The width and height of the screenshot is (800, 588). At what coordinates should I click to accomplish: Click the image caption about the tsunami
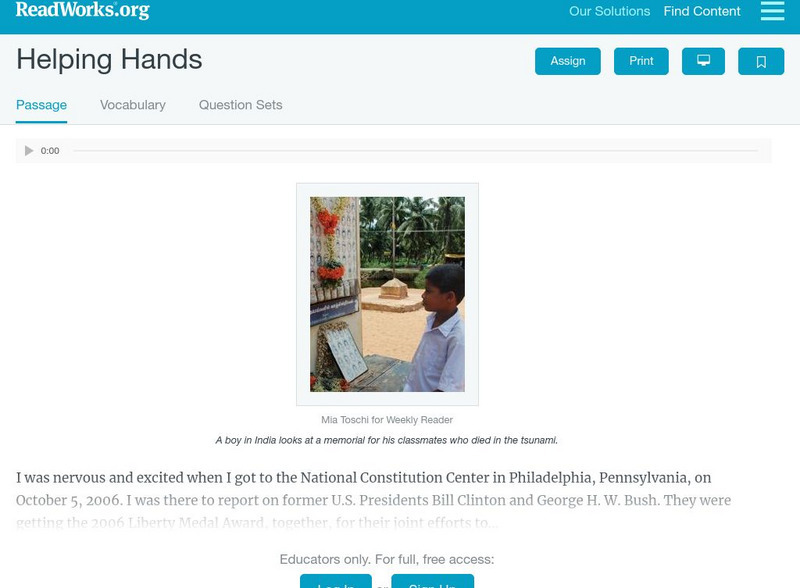tap(387, 440)
